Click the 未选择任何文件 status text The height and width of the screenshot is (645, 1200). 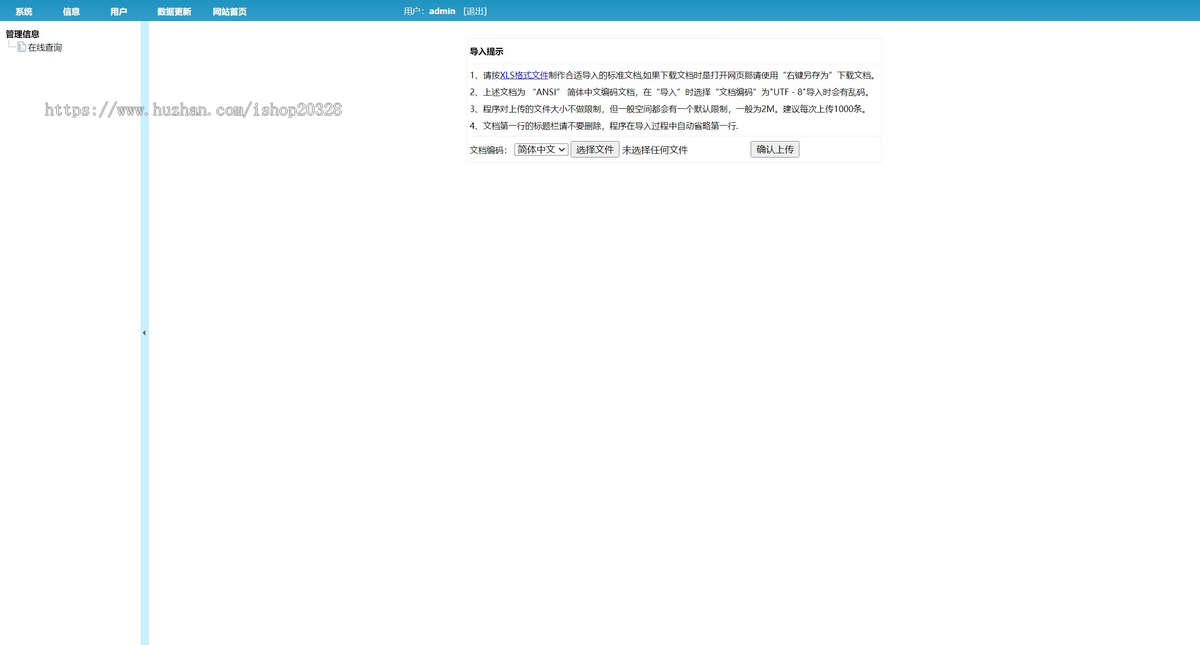[x=655, y=150]
